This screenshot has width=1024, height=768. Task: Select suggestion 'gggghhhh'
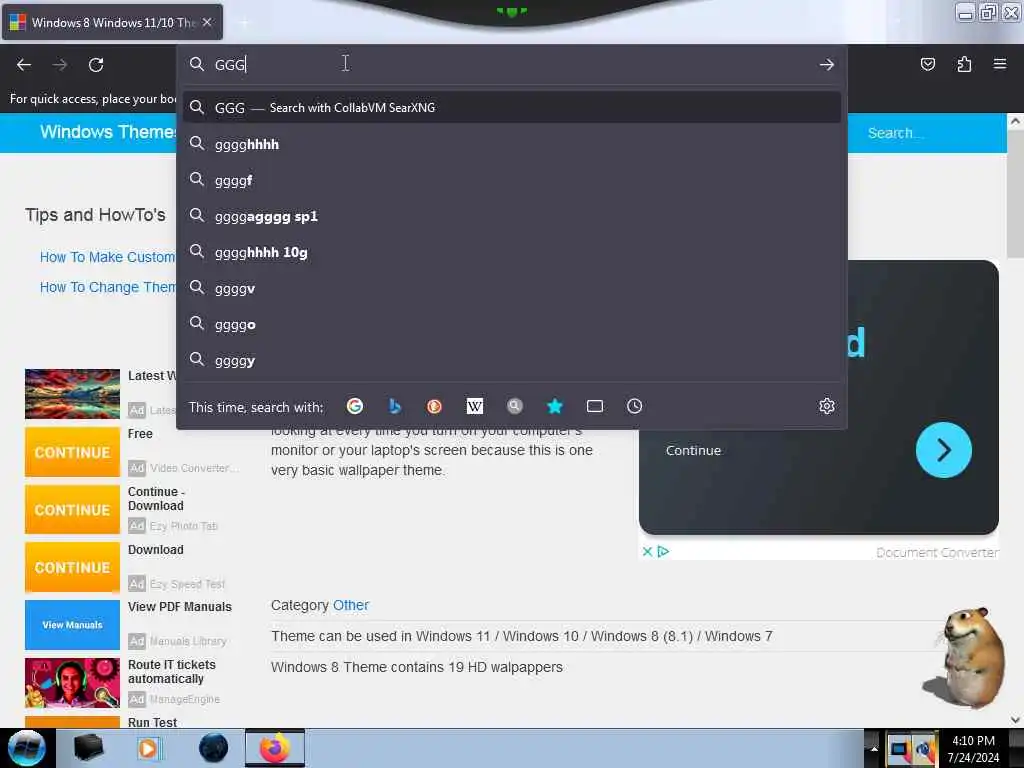click(x=512, y=144)
